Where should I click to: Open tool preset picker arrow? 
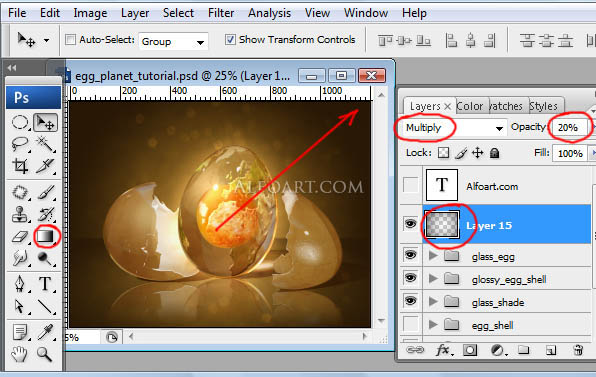pyautogui.click(x=46, y=40)
